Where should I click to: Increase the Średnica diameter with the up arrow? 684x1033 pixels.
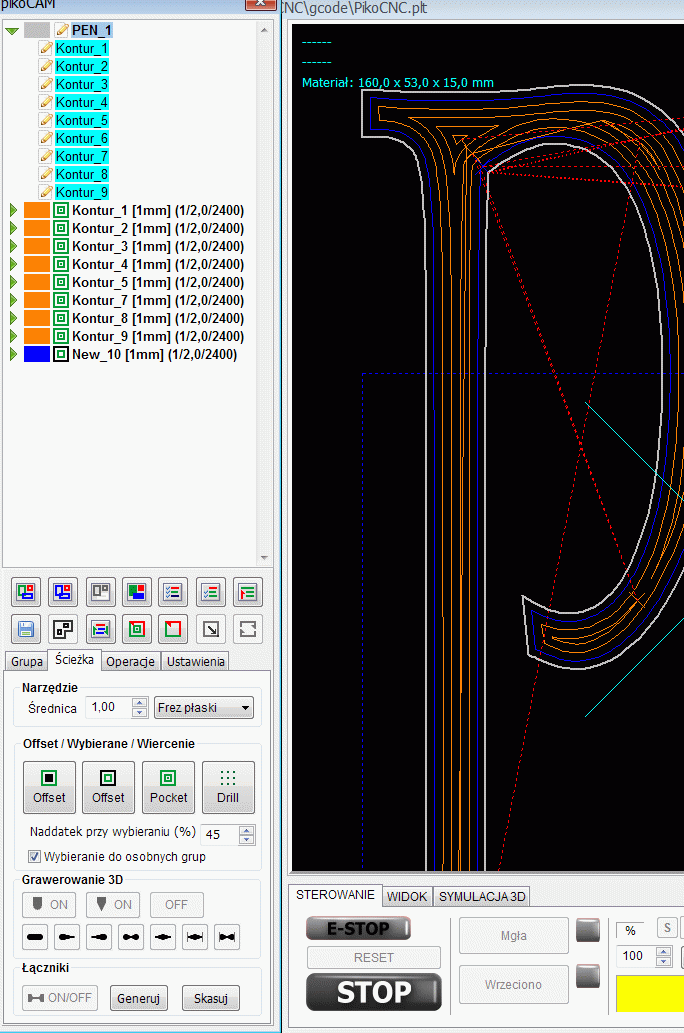click(139, 703)
